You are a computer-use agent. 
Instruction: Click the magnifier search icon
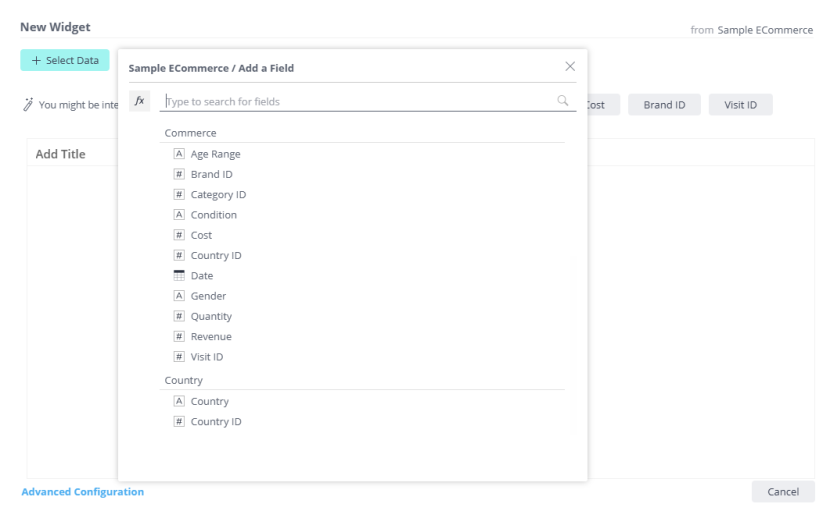(563, 101)
